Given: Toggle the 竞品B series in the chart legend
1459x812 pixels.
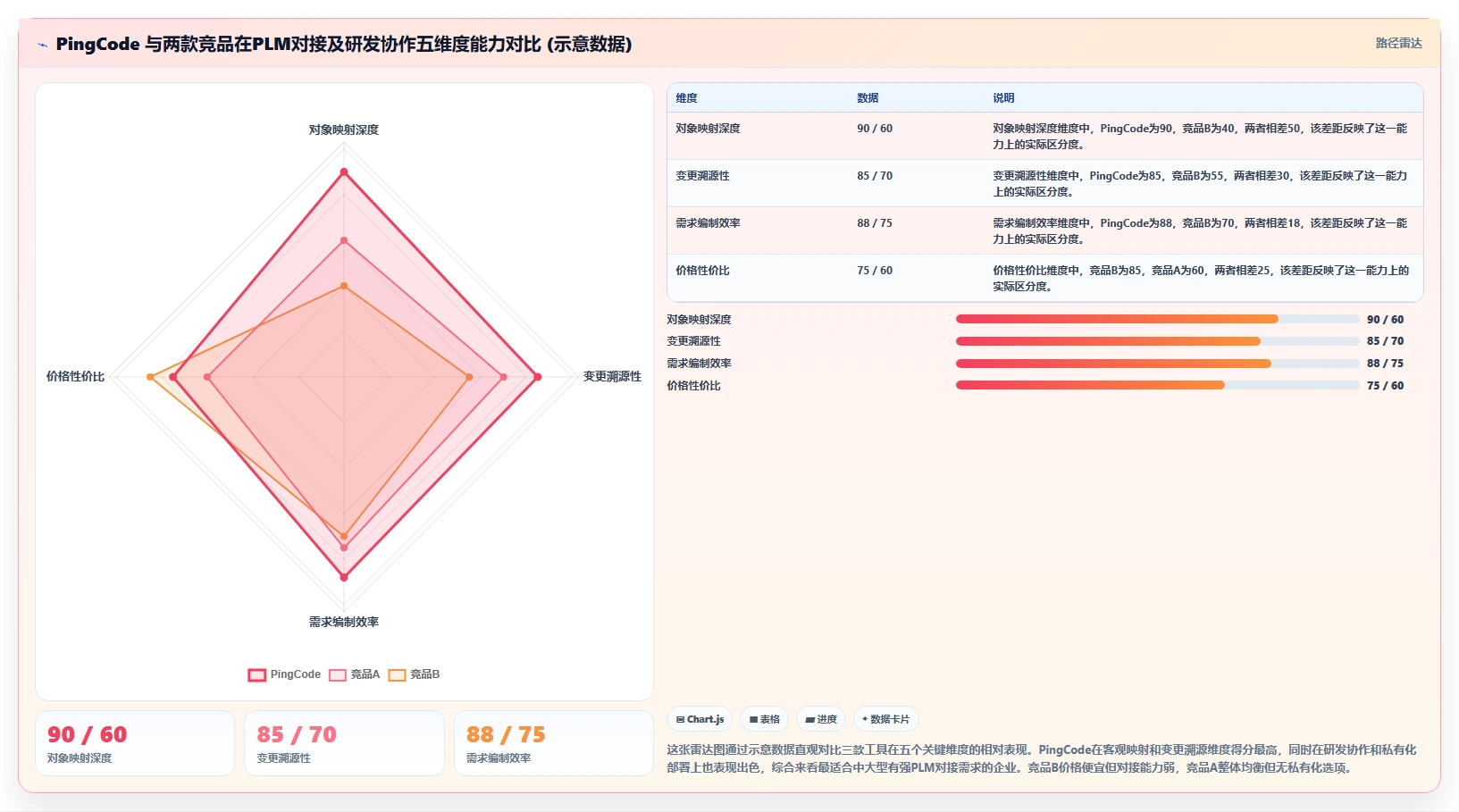Looking at the screenshot, I should click(414, 674).
